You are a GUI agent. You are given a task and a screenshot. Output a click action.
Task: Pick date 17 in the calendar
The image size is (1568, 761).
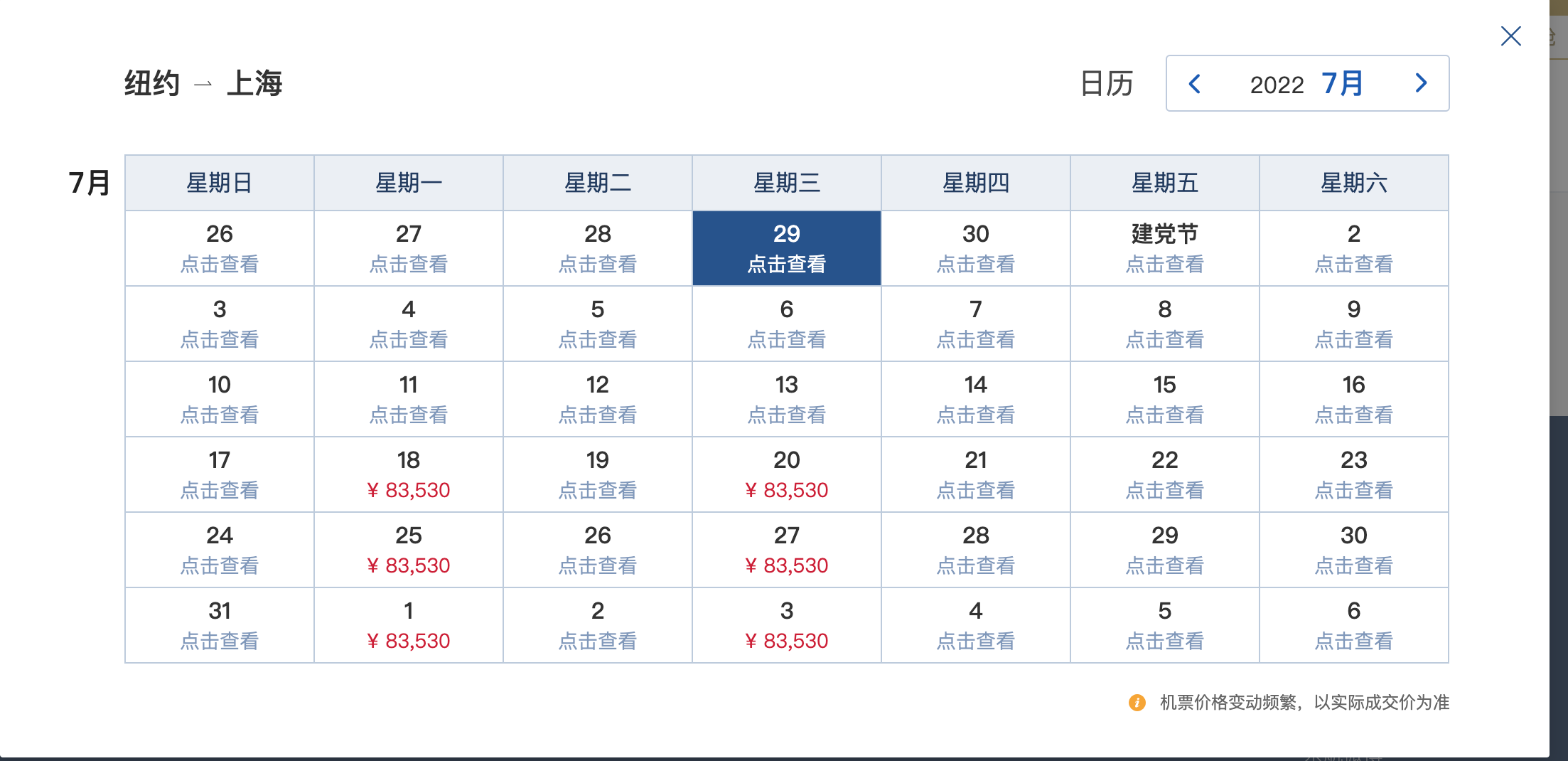point(220,474)
